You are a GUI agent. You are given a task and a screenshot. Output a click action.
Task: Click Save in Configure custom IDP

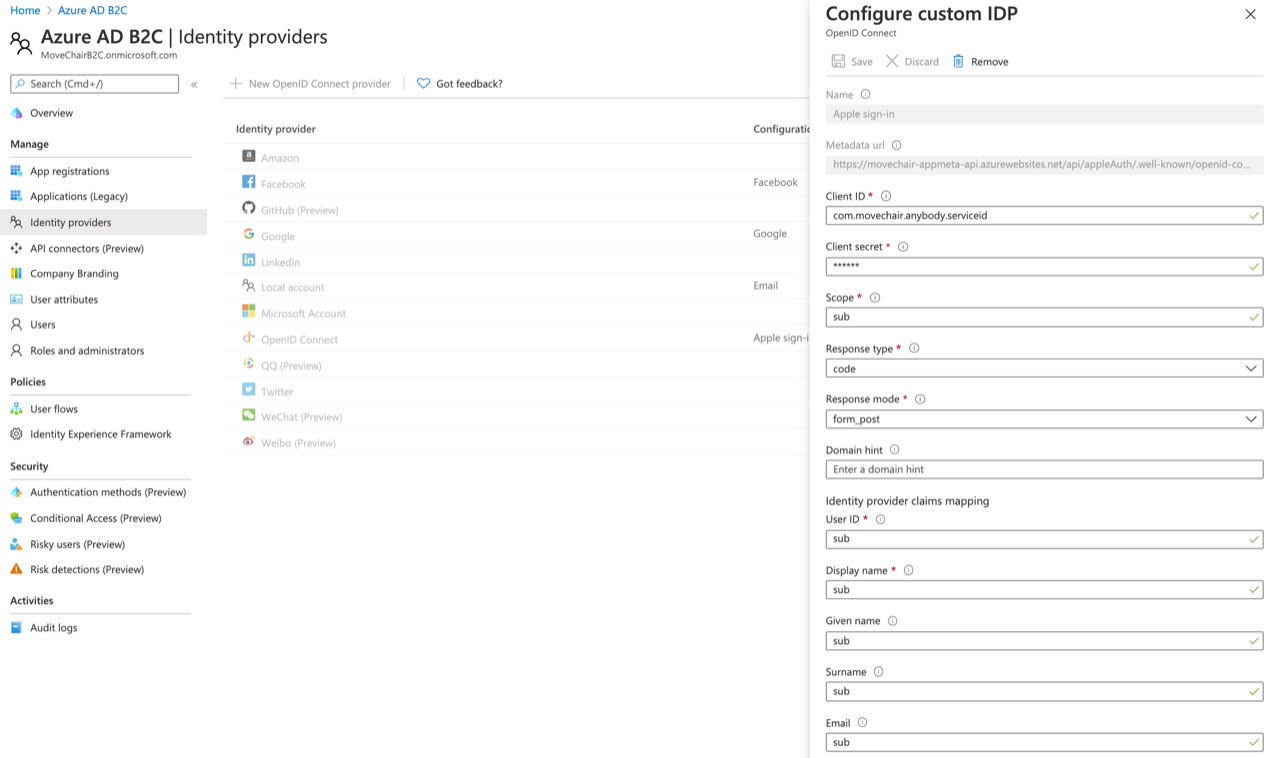pyautogui.click(x=852, y=61)
